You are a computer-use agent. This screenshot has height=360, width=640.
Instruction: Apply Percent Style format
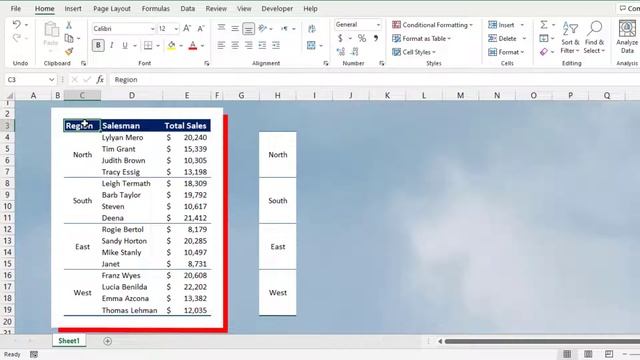click(362, 38)
